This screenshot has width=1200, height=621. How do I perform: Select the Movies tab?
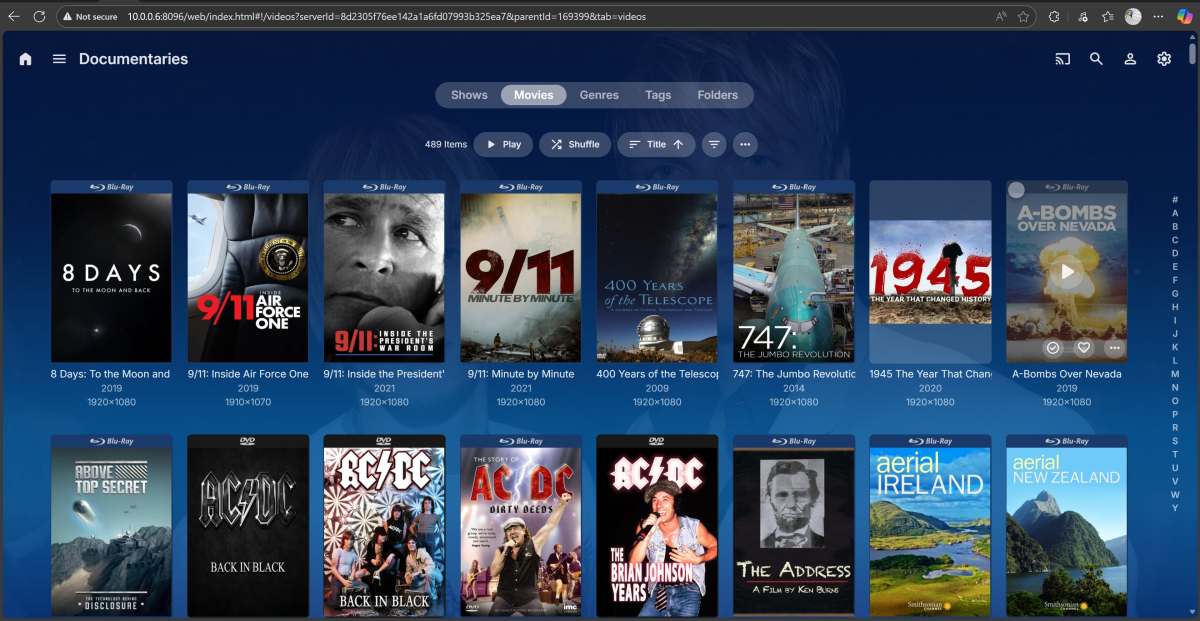point(534,95)
